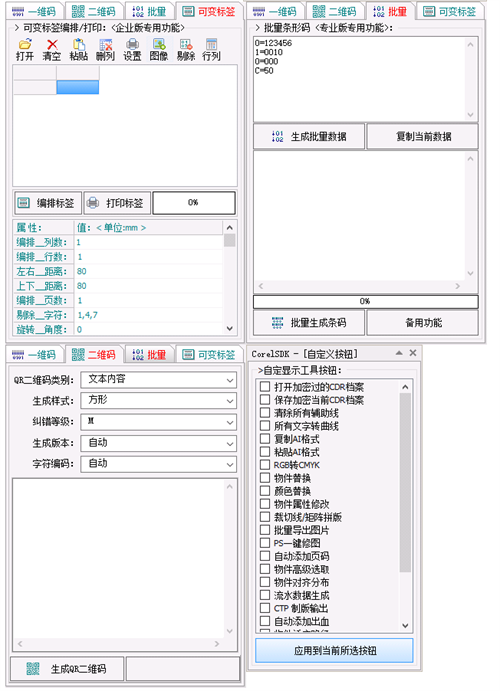This screenshot has width=500, height=691.
Task: Click 复制当前数据 button
Action: (x=422, y=136)
